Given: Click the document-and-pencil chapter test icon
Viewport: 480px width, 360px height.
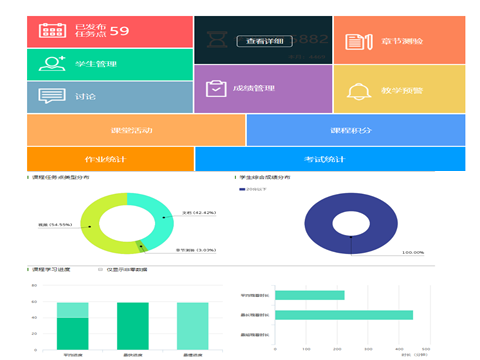Looking at the screenshot, I should (x=359, y=42).
